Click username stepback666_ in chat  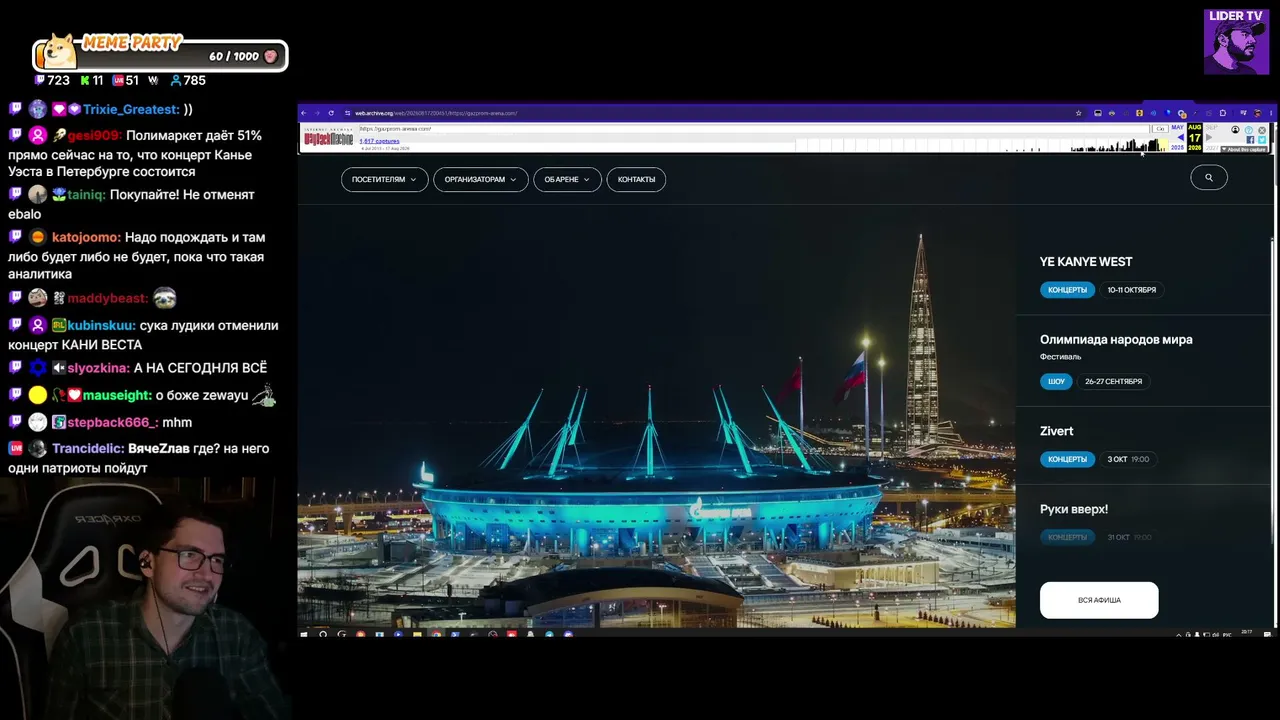click(x=113, y=423)
